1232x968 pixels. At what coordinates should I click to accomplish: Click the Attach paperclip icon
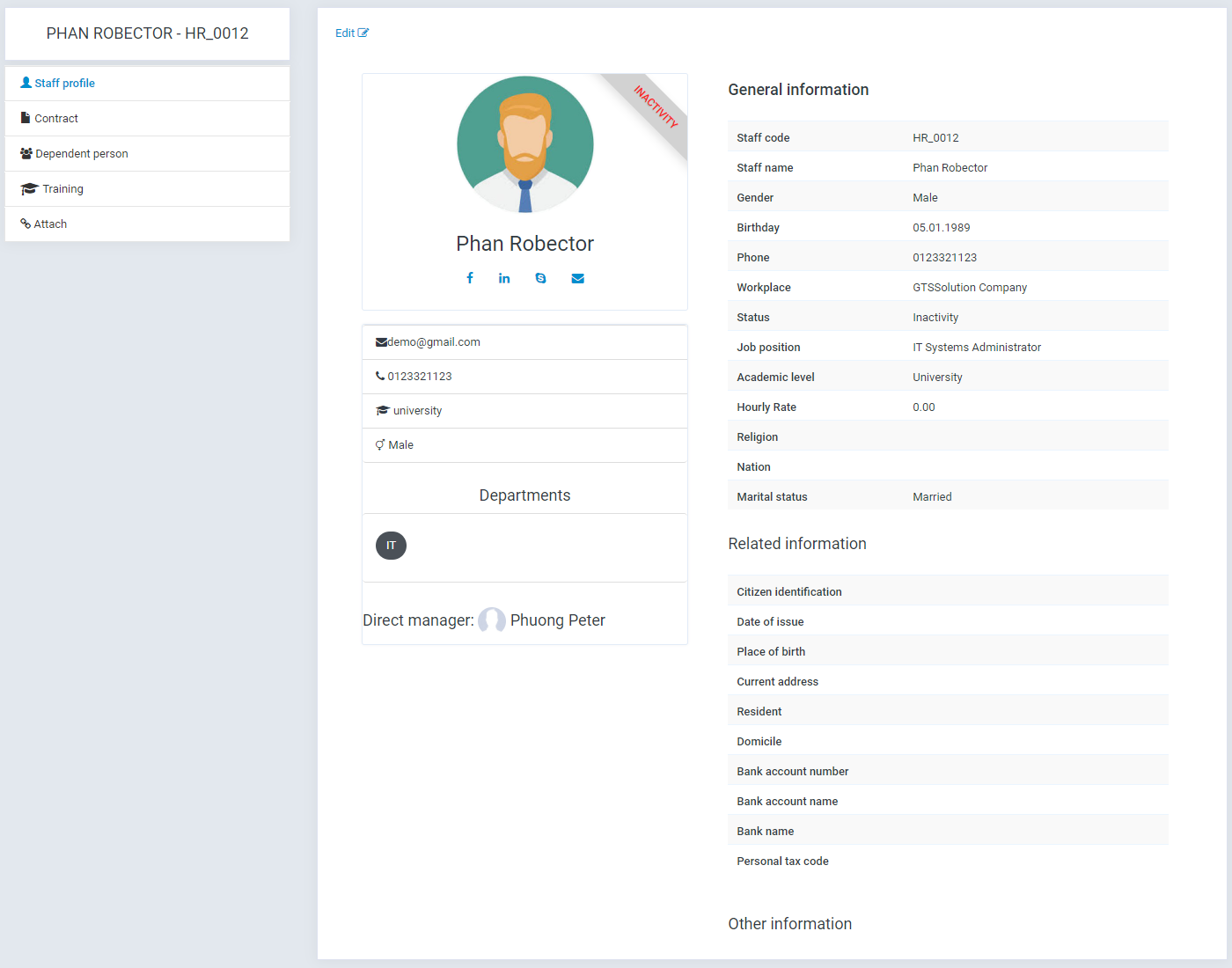point(26,224)
